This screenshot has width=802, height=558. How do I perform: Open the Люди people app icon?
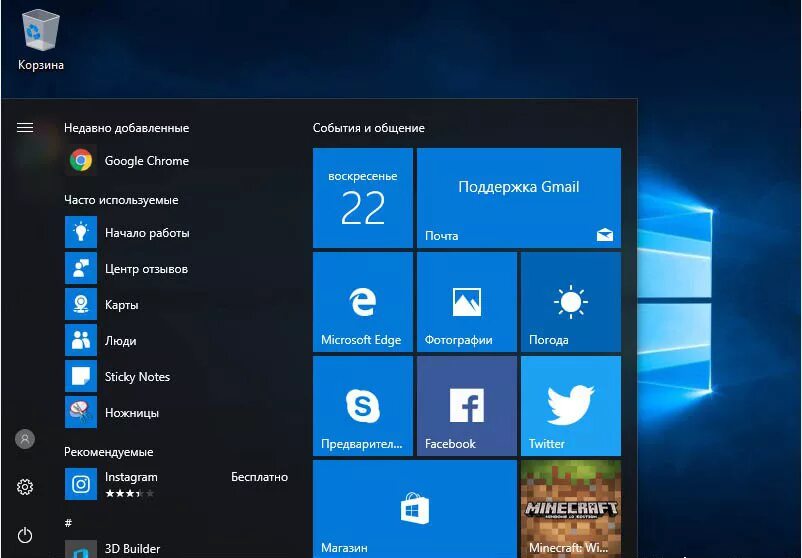click(81, 340)
